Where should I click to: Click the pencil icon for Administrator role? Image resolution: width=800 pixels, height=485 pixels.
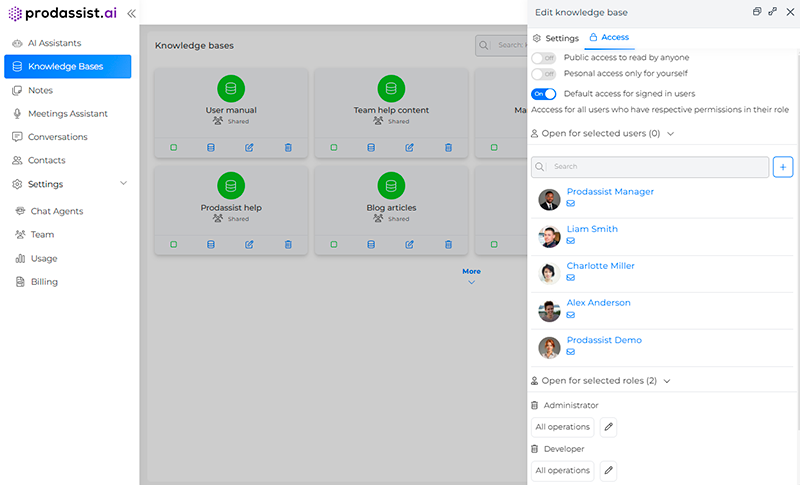[608, 427]
